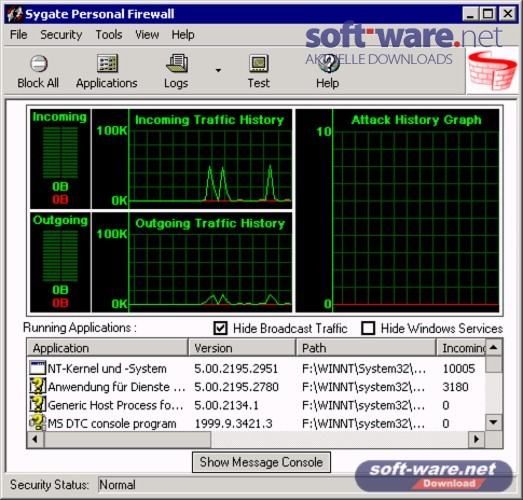Click the Security Status Normal field
The image size is (523, 500).
click(227, 484)
